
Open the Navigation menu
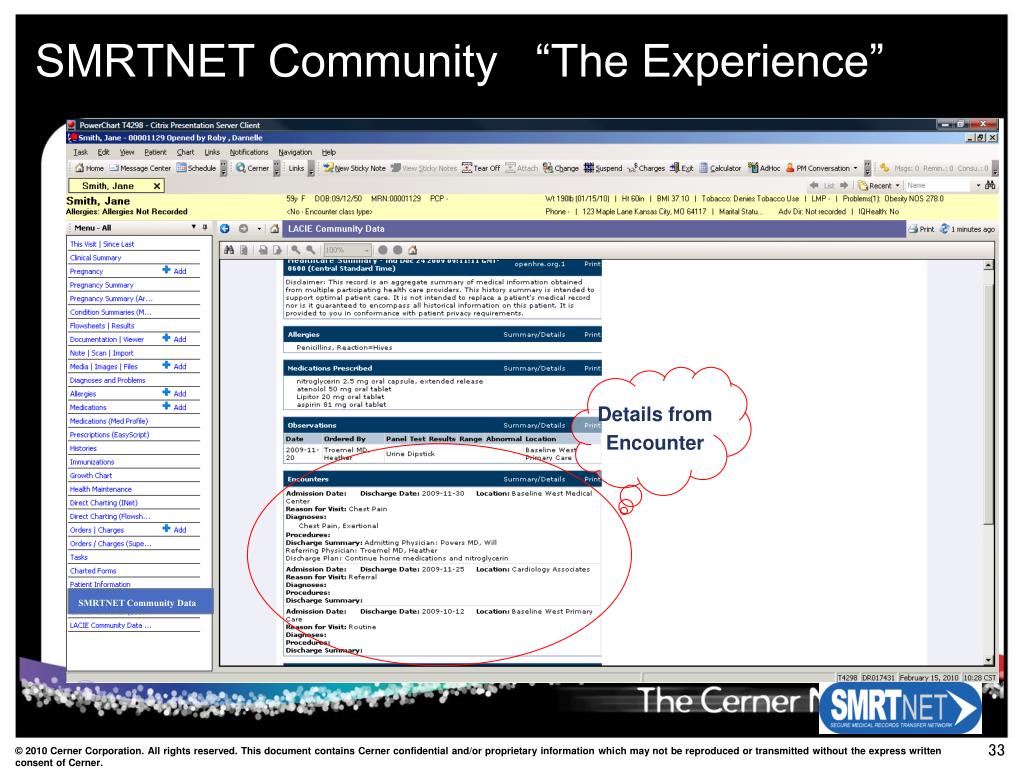(295, 152)
